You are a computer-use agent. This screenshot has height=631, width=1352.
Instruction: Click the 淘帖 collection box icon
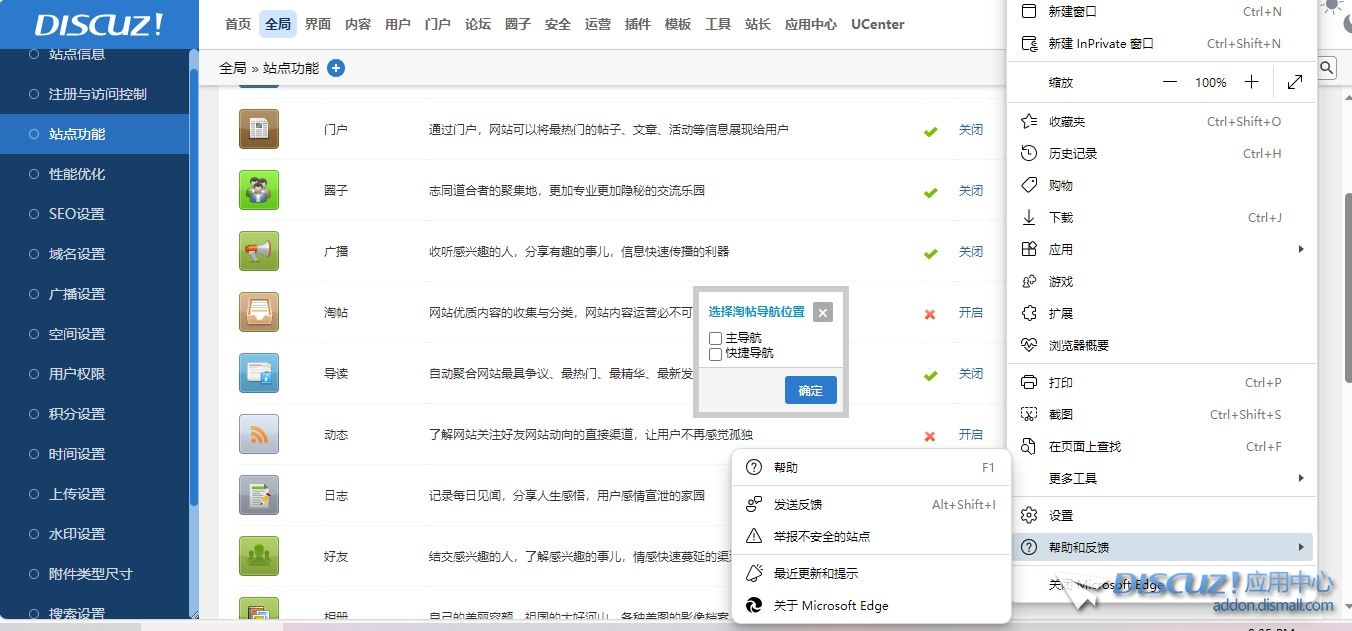click(x=259, y=312)
